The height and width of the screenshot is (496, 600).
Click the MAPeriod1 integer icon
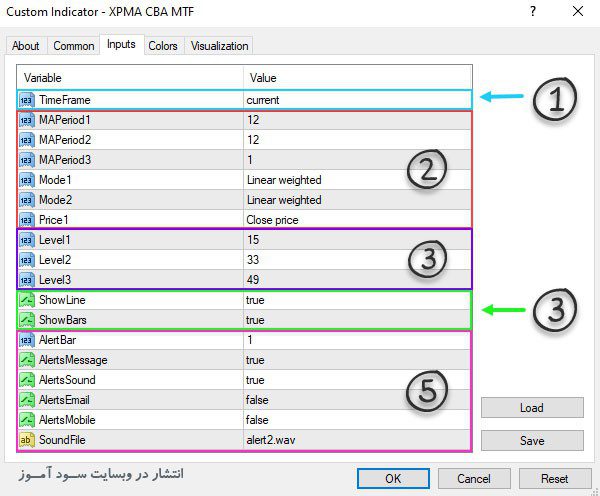click(x=26, y=120)
